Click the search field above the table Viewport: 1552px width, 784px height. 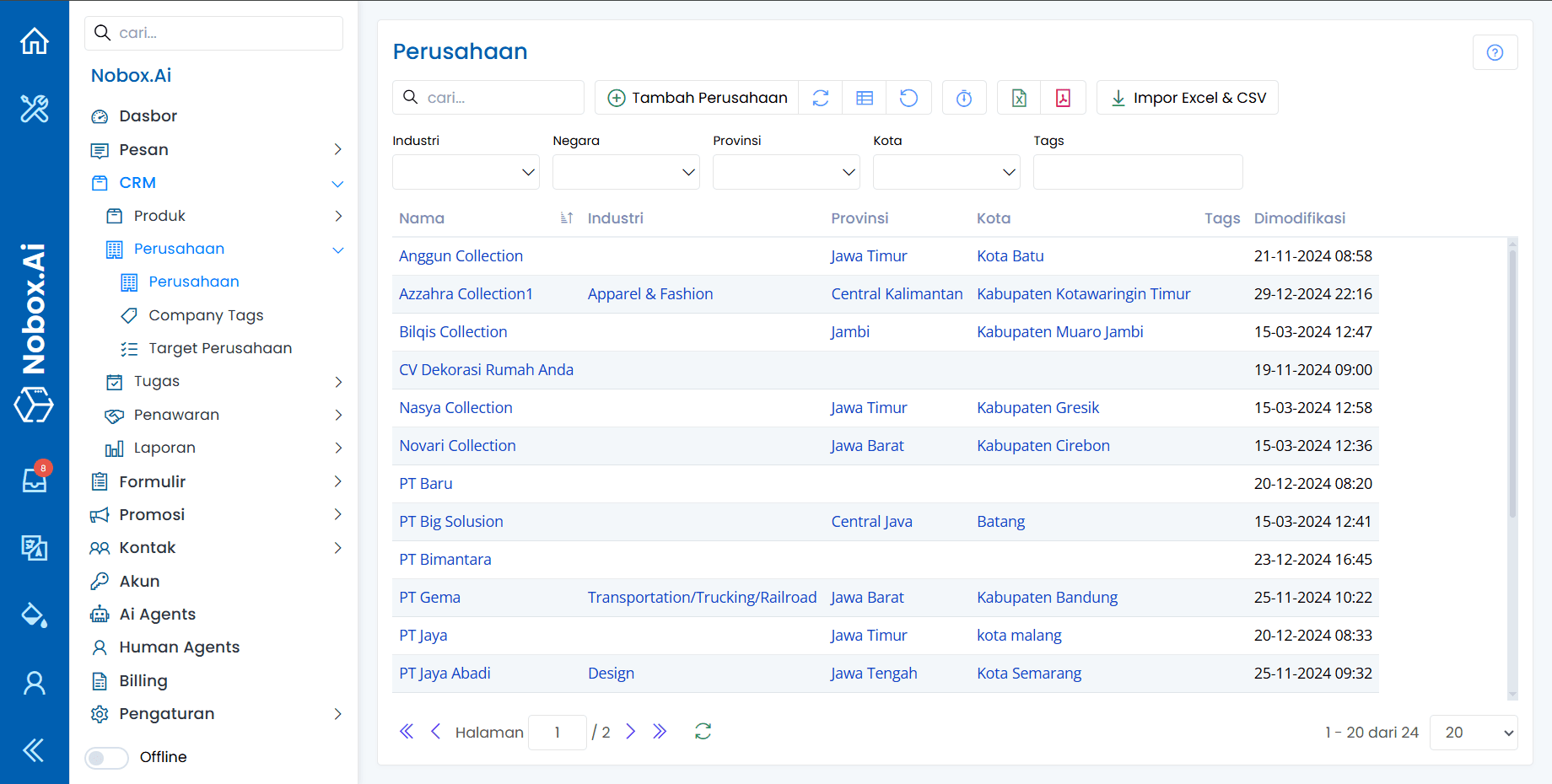(488, 97)
